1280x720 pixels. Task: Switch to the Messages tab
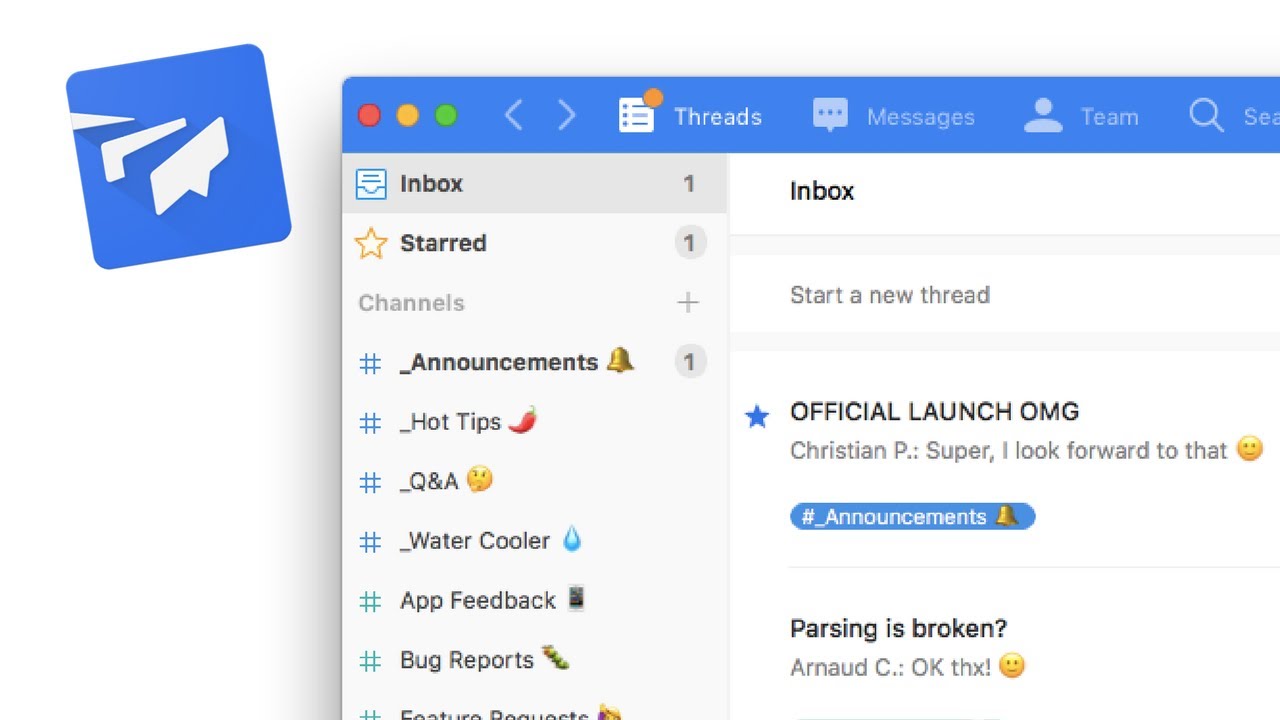tap(893, 116)
